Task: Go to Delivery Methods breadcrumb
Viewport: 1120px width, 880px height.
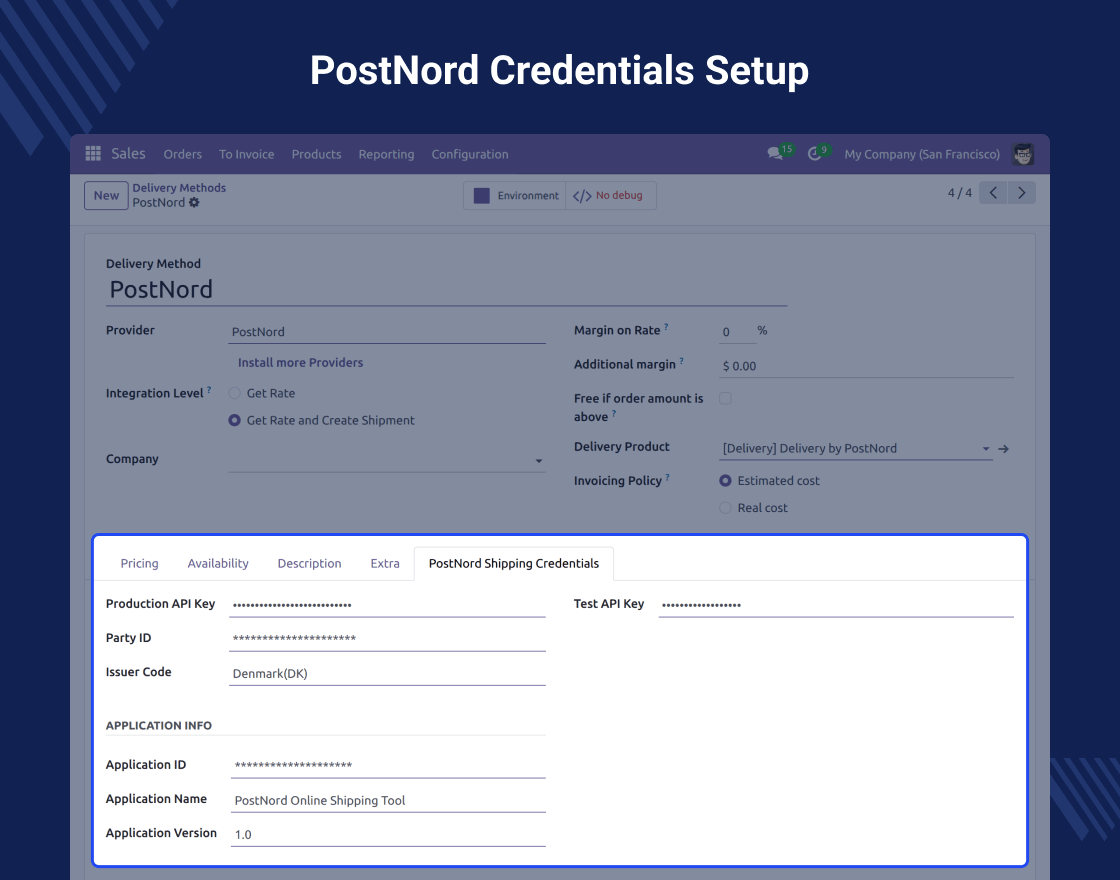Action: pos(179,188)
